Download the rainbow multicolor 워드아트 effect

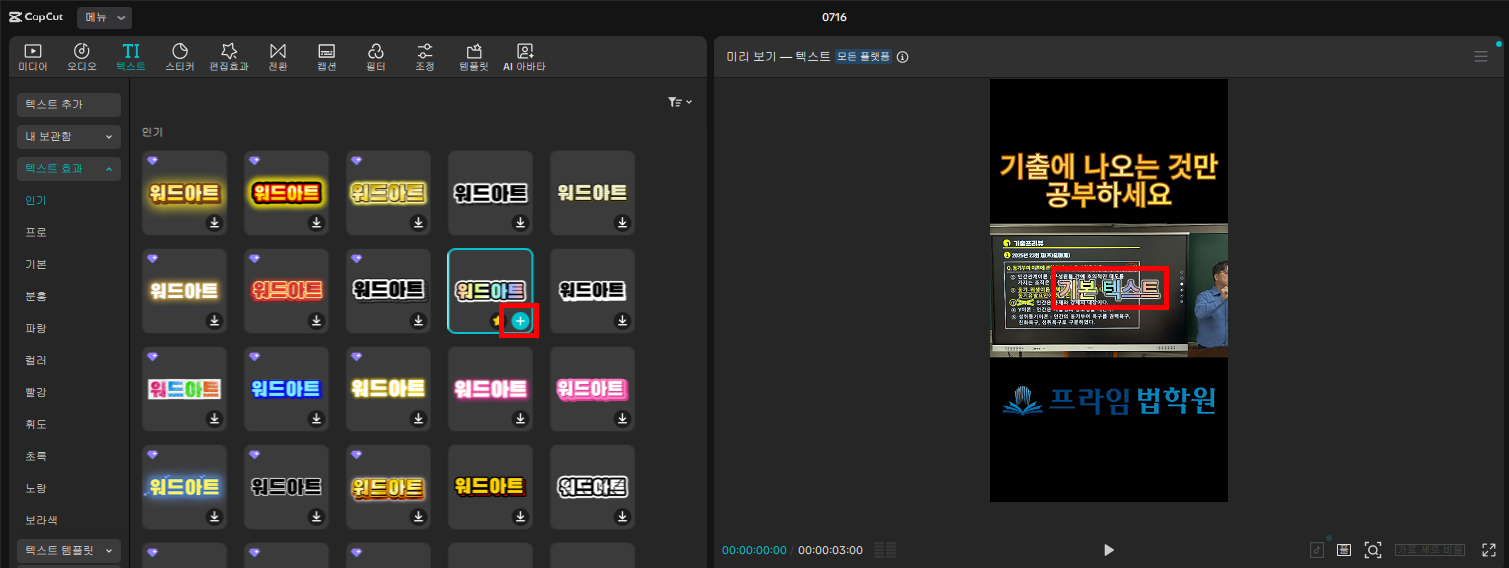point(214,419)
